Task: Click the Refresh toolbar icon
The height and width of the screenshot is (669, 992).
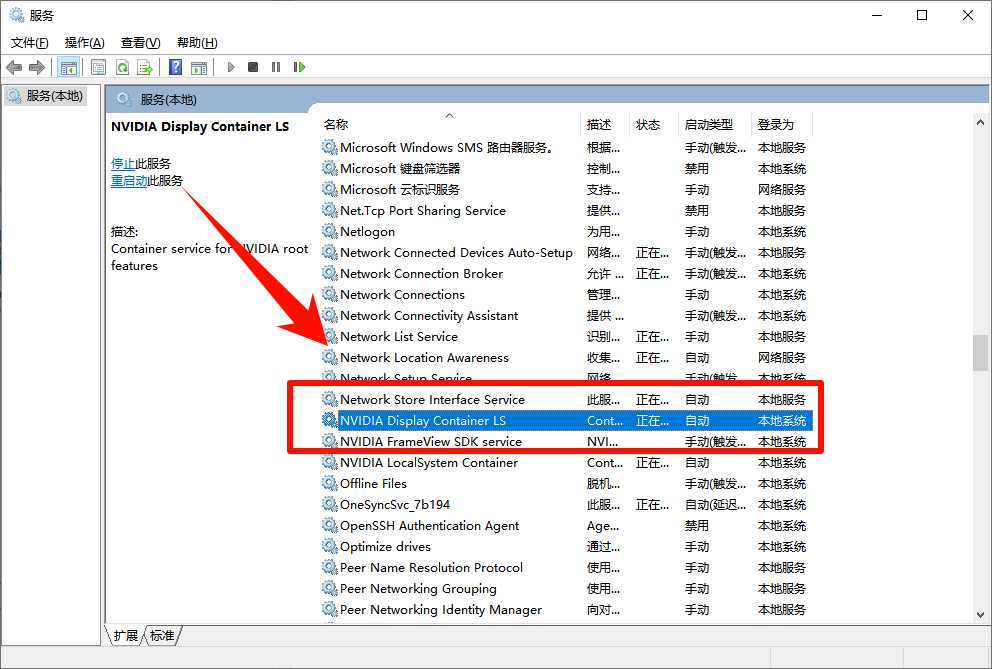Action: coord(122,67)
